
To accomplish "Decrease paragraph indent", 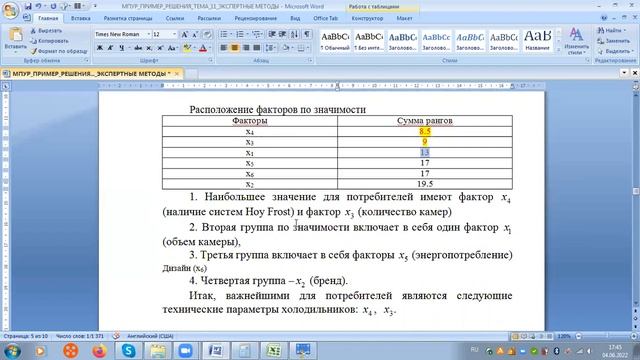I will pyautogui.click(x=272, y=34).
